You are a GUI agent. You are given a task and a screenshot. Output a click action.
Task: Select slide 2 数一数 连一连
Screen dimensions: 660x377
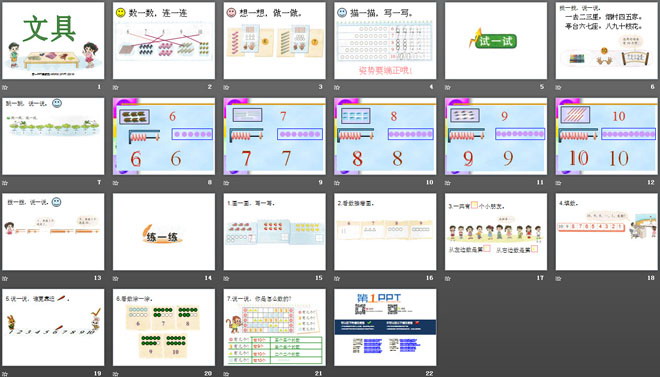[164, 41]
